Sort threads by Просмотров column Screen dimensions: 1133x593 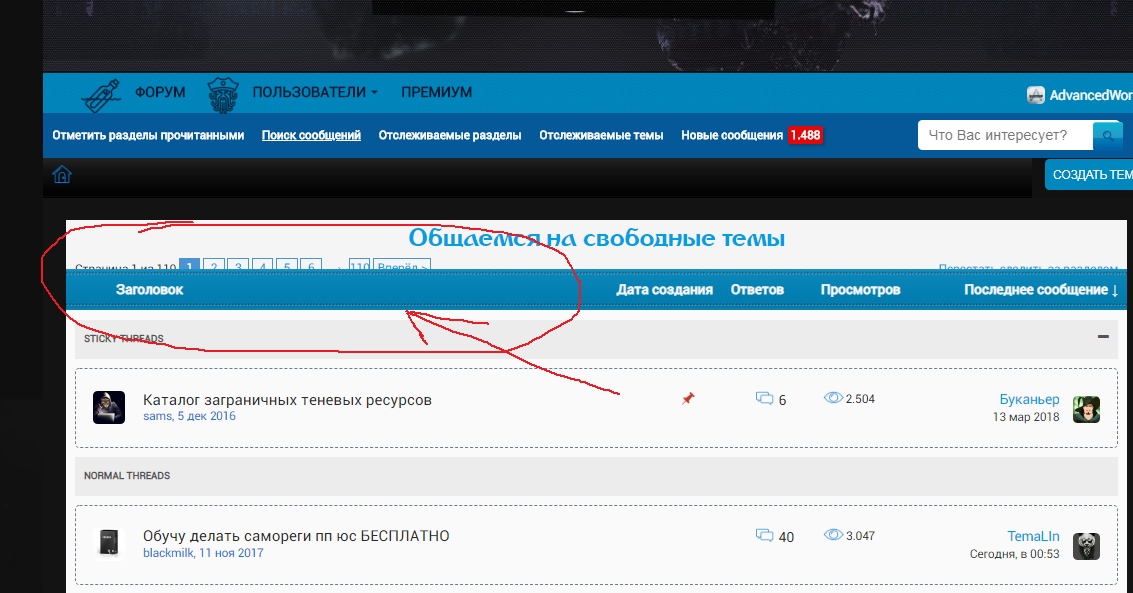click(x=861, y=290)
